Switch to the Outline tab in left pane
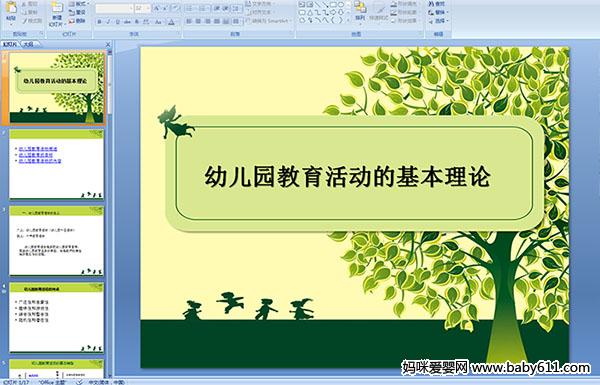 tap(29, 44)
